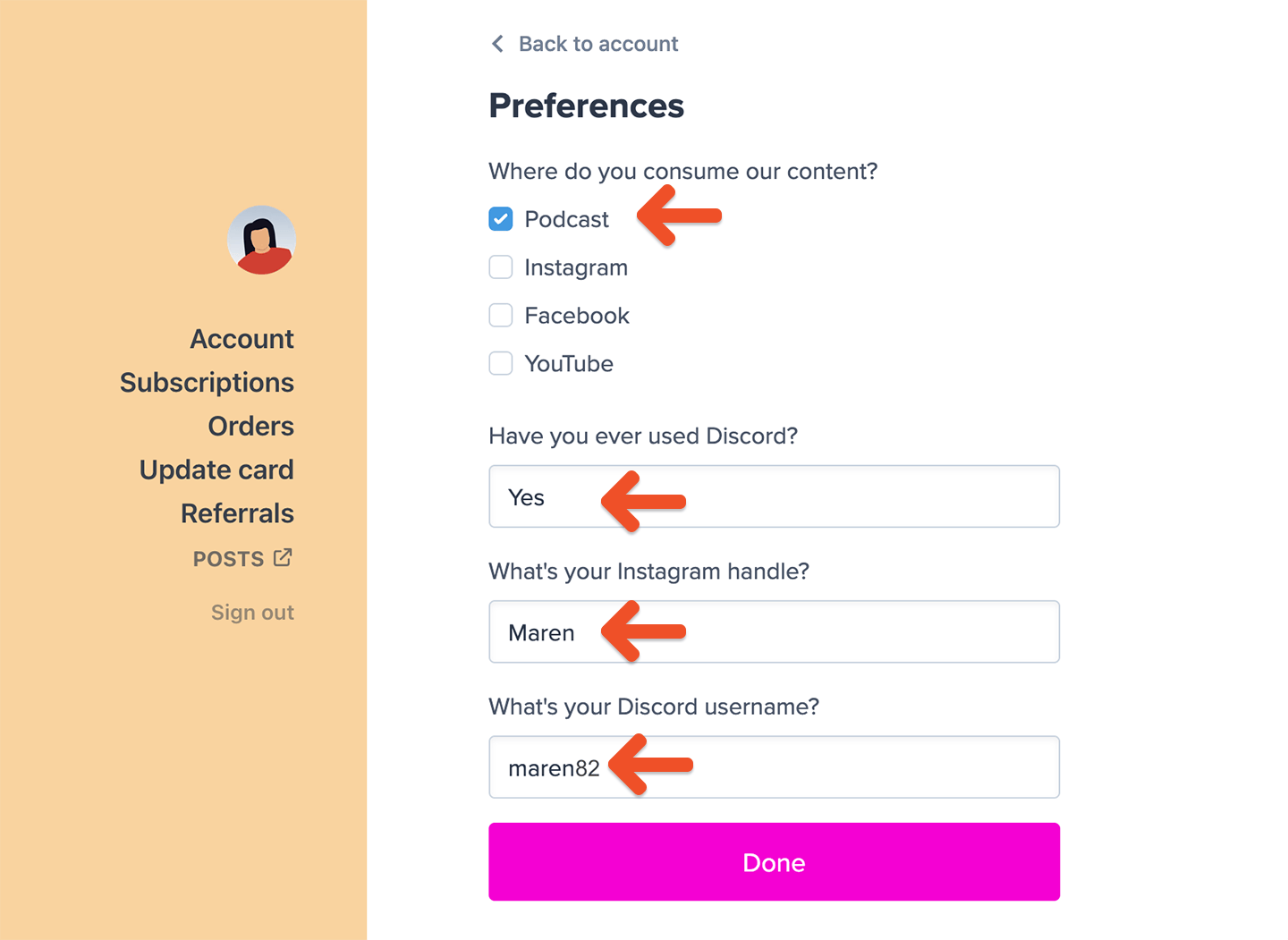Viewport: 1288px width, 940px height.
Task: Select Account in the sidebar
Action: point(241,338)
